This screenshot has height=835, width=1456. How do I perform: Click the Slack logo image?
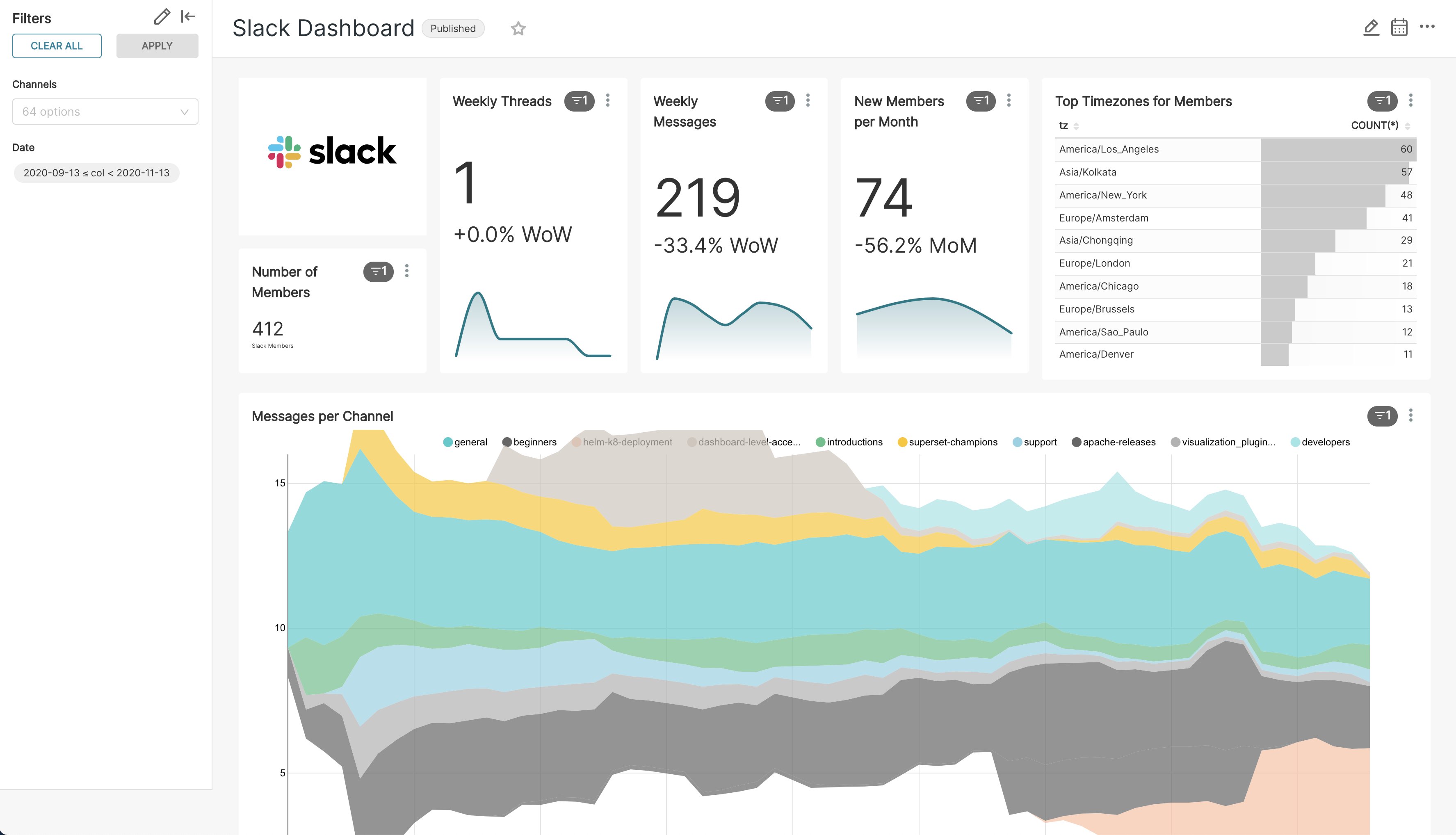coord(331,151)
